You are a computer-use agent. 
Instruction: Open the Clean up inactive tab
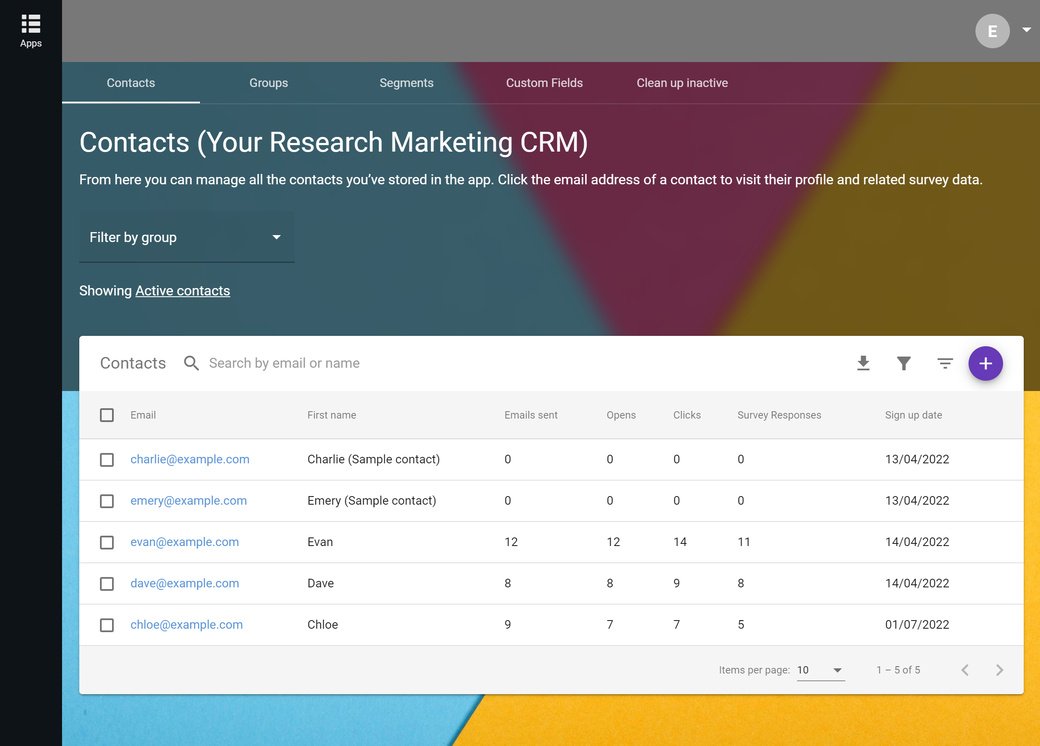(682, 82)
